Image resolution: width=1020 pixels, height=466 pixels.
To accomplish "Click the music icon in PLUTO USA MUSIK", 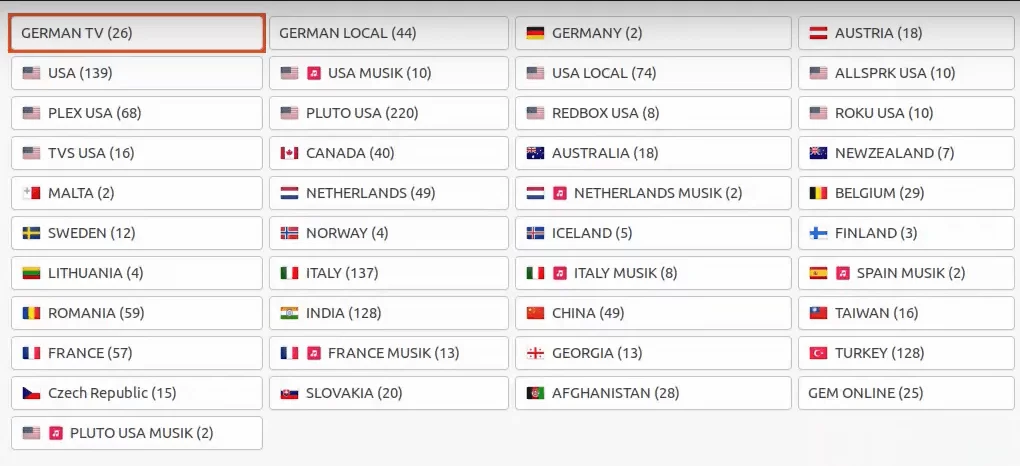I will click(x=56, y=433).
